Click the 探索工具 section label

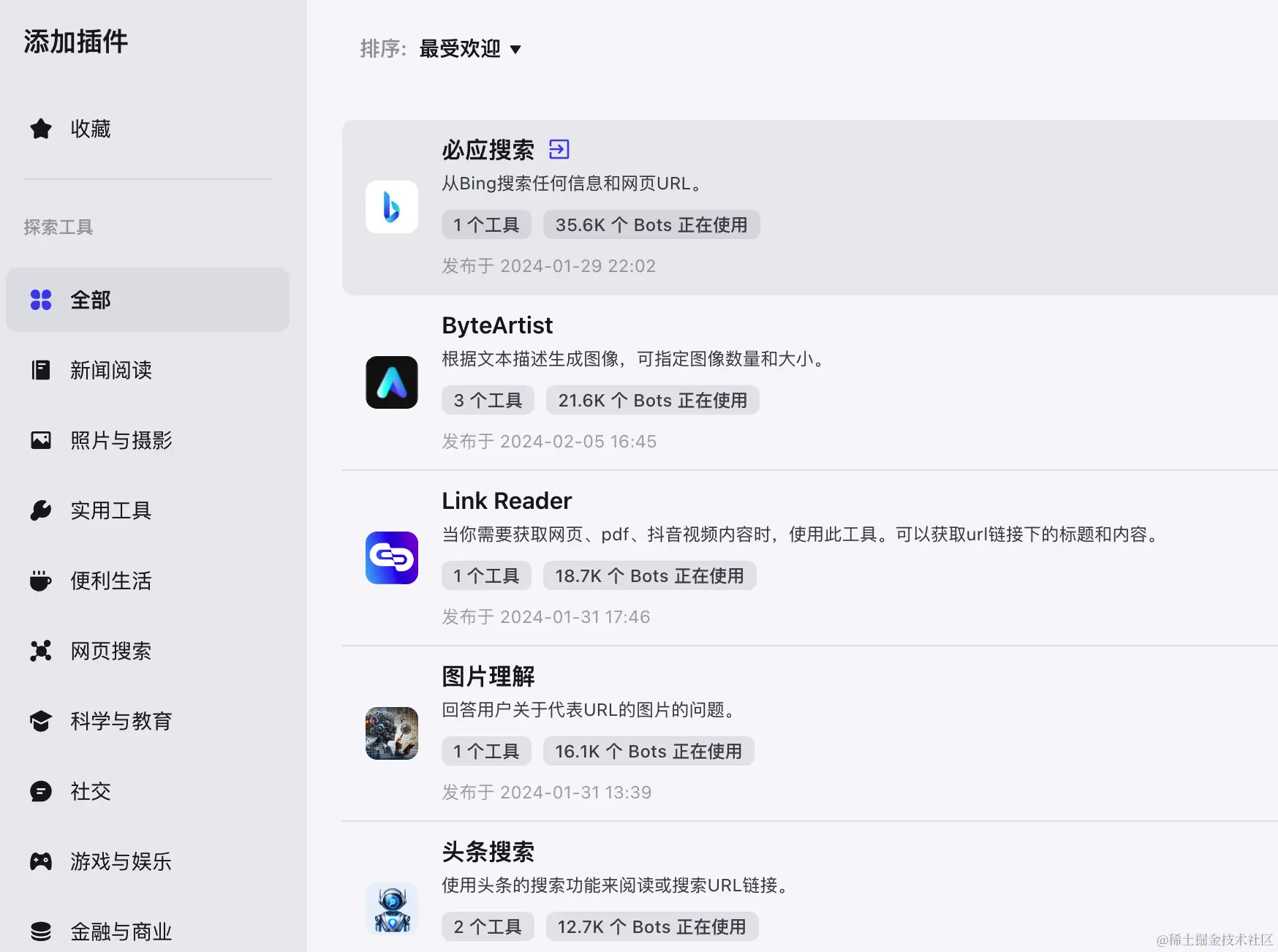(x=58, y=227)
